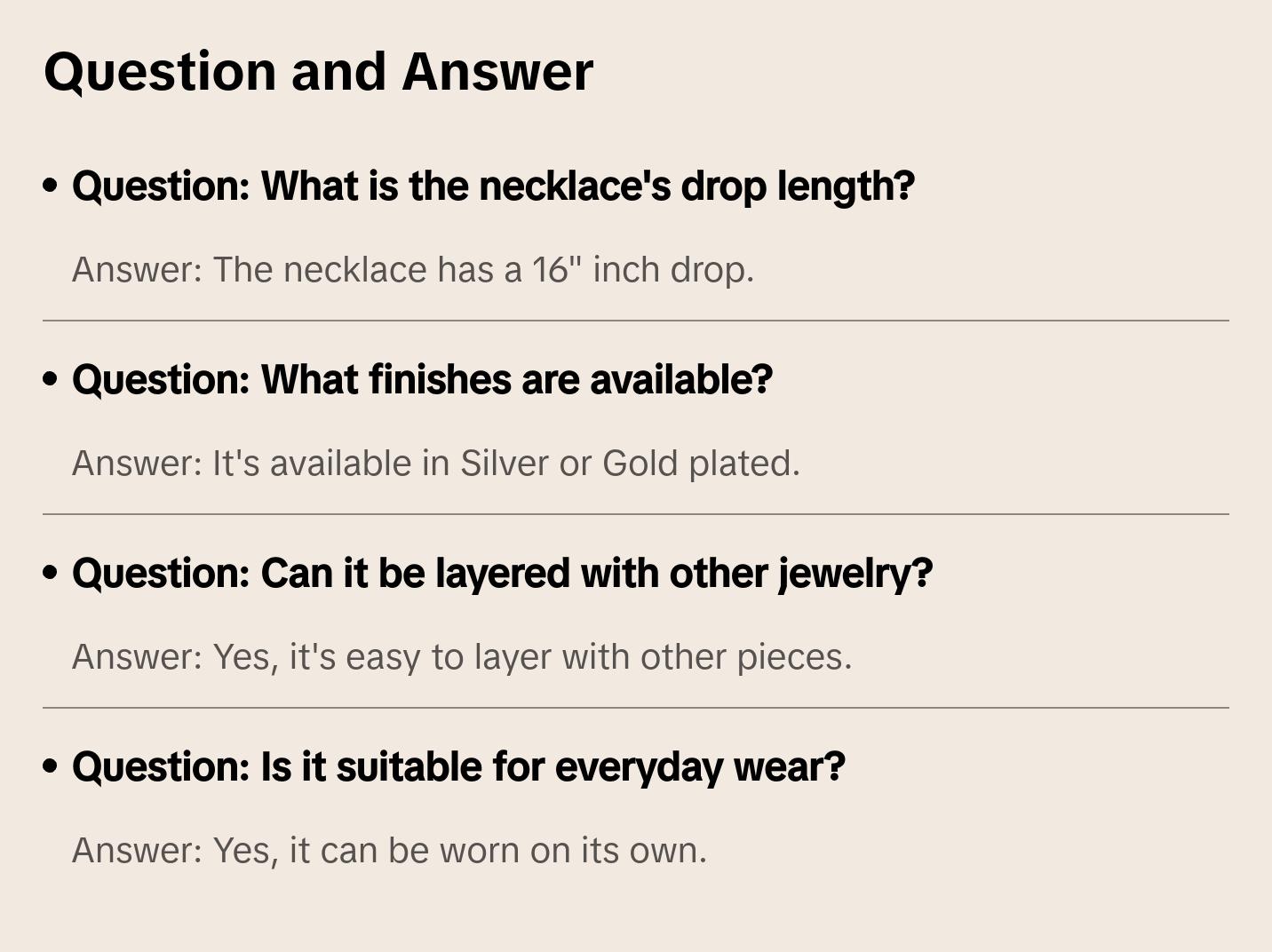Click the "worn on its own" answer

click(389, 851)
